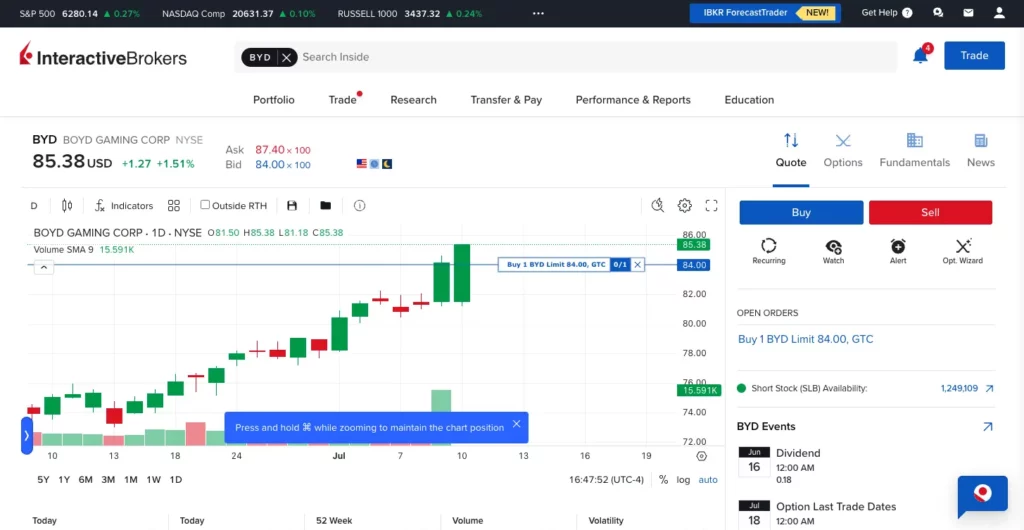This screenshot has height=530, width=1024.
Task: Open the mail envelope icon
Action: (968, 12)
